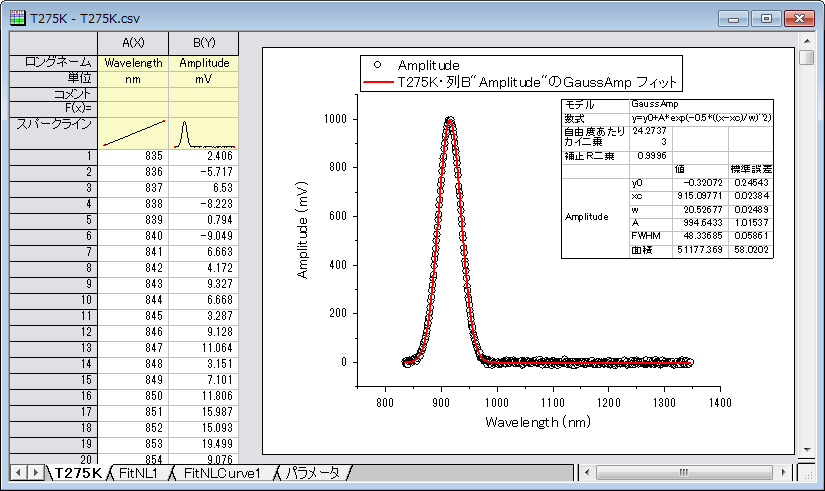Click the xc value 915.09771
825x491 pixels.
699,196
